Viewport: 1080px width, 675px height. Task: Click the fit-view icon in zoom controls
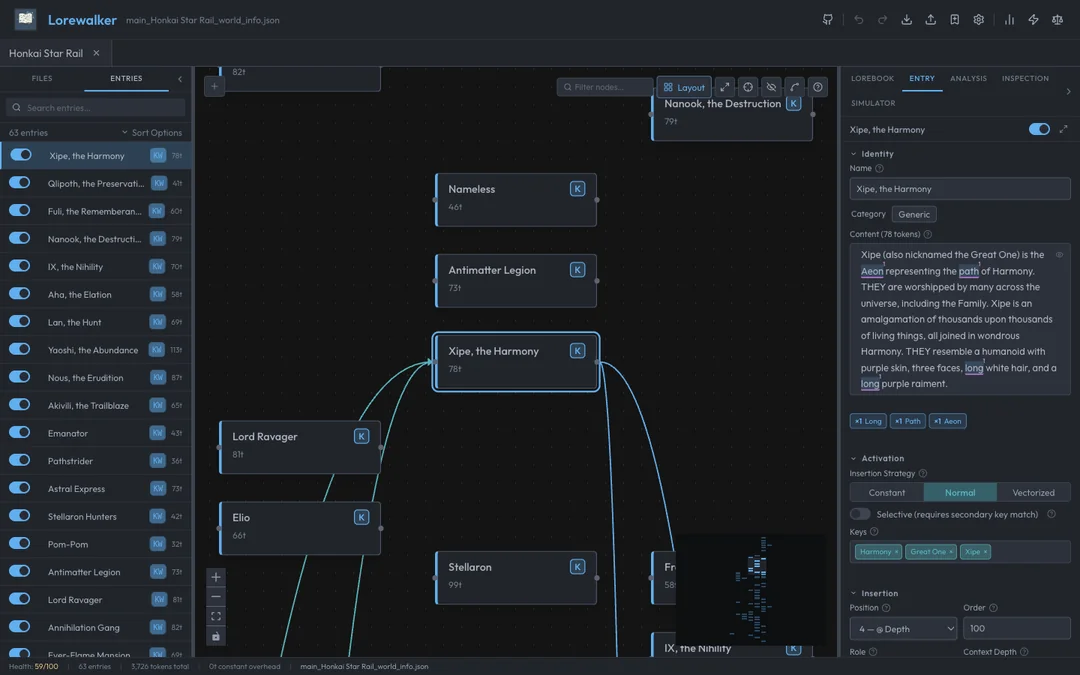click(216, 616)
